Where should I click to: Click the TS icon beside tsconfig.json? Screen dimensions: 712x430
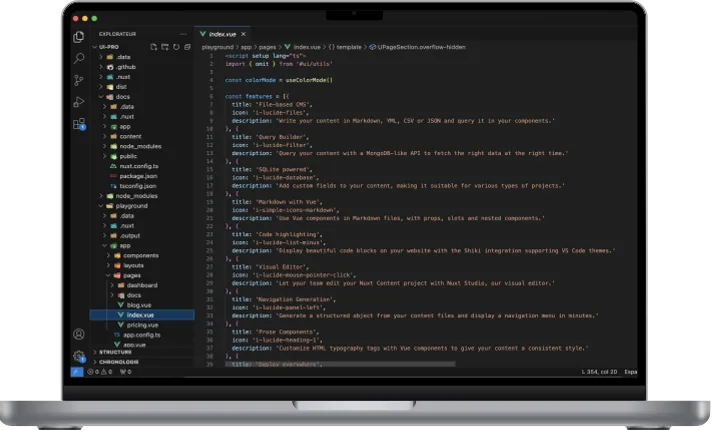[114, 186]
